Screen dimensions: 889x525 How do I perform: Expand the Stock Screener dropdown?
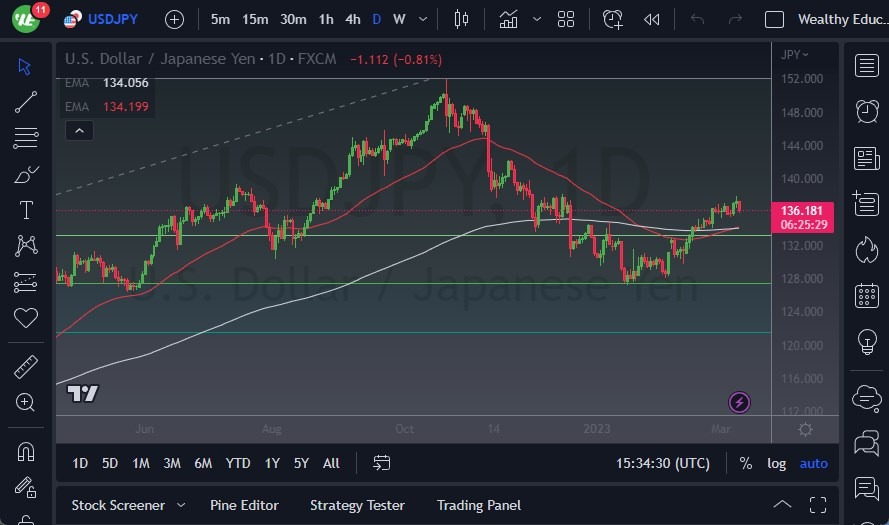coord(181,505)
